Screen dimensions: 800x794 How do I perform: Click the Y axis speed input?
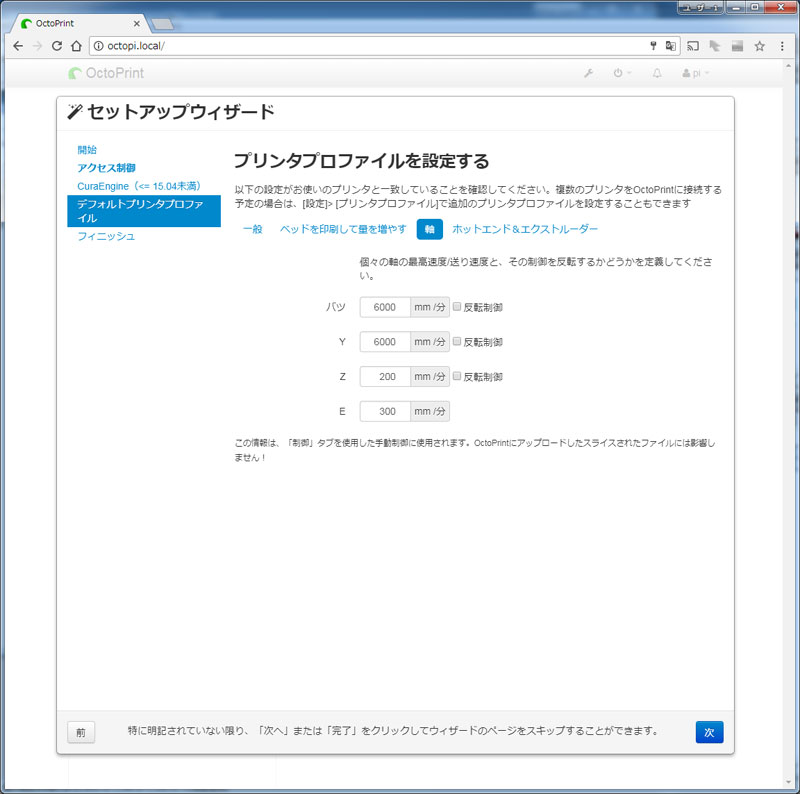click(385, 342)
